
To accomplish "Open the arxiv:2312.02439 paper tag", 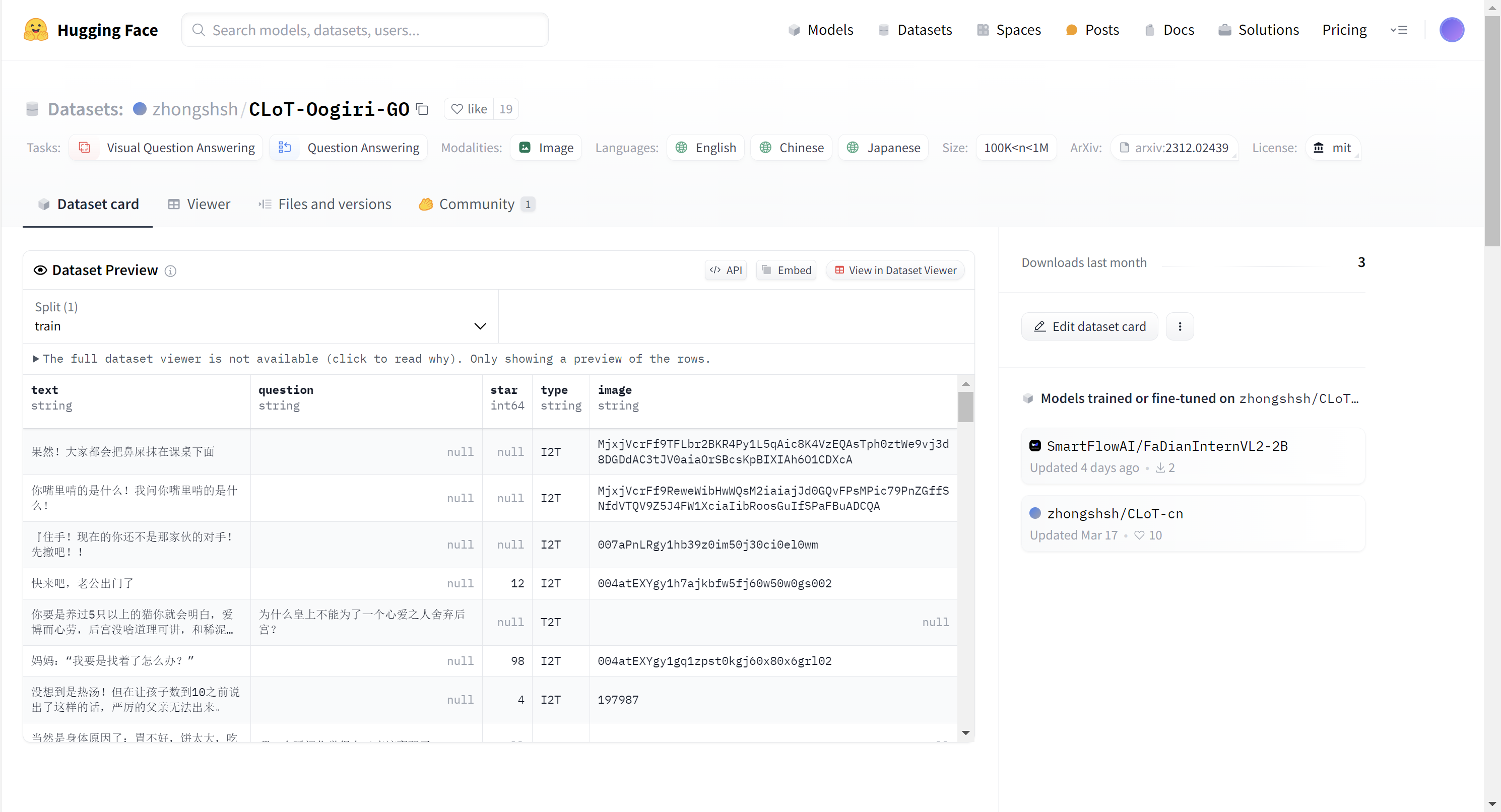I will 1174,148.
